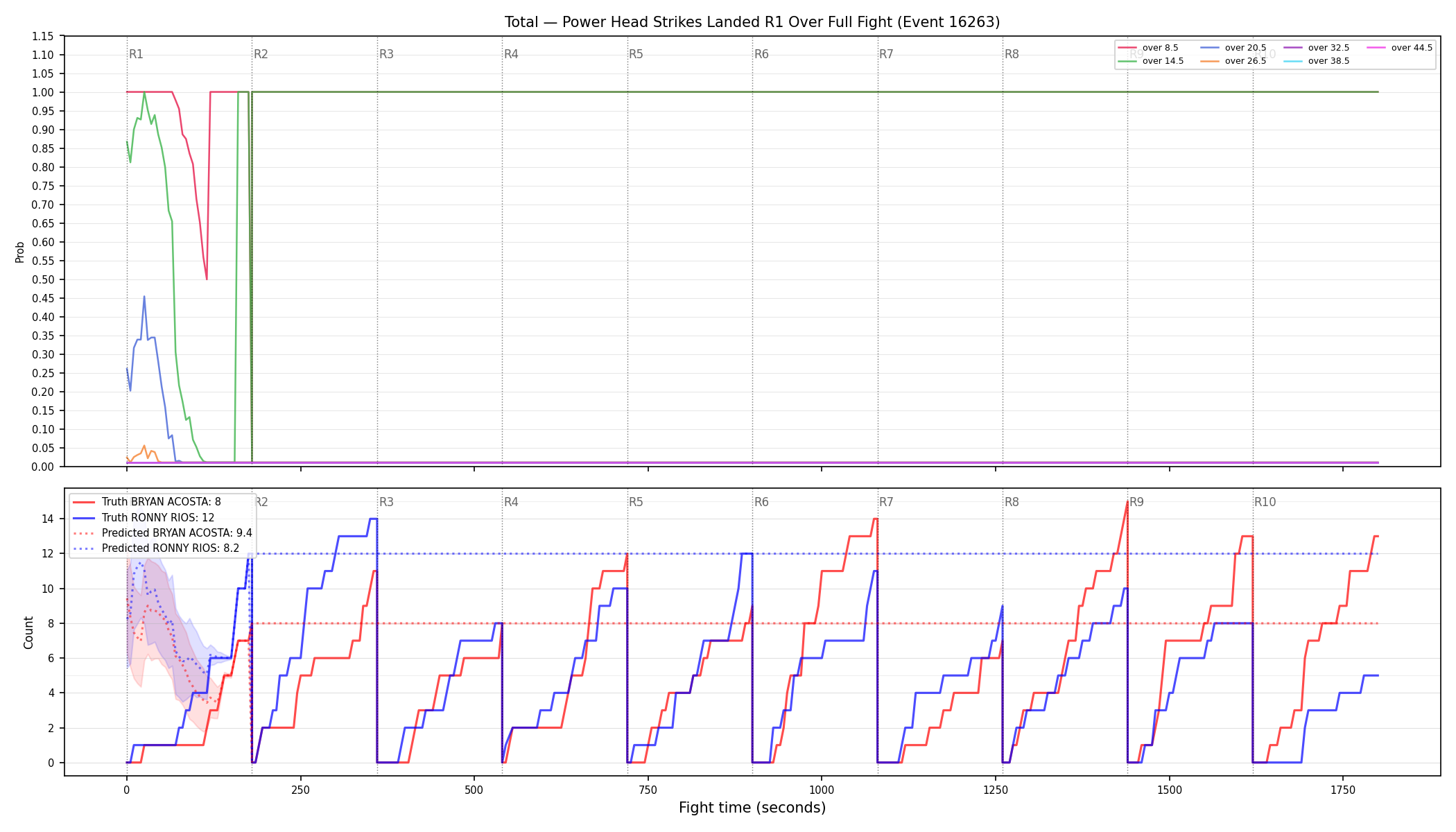
Task: Click the R5 round label in the top chart
Action: pyautogui.click(x=636, y=54)
